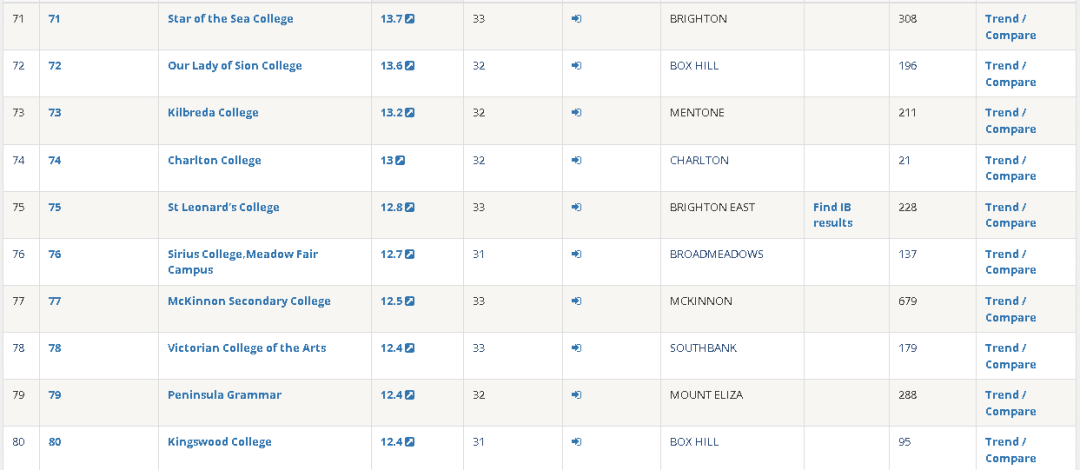Click the sign-in arrow icon for Kilbreda College
Image resolution: width=1080 pixels, height=470 pixels.
tap(576, 113)
